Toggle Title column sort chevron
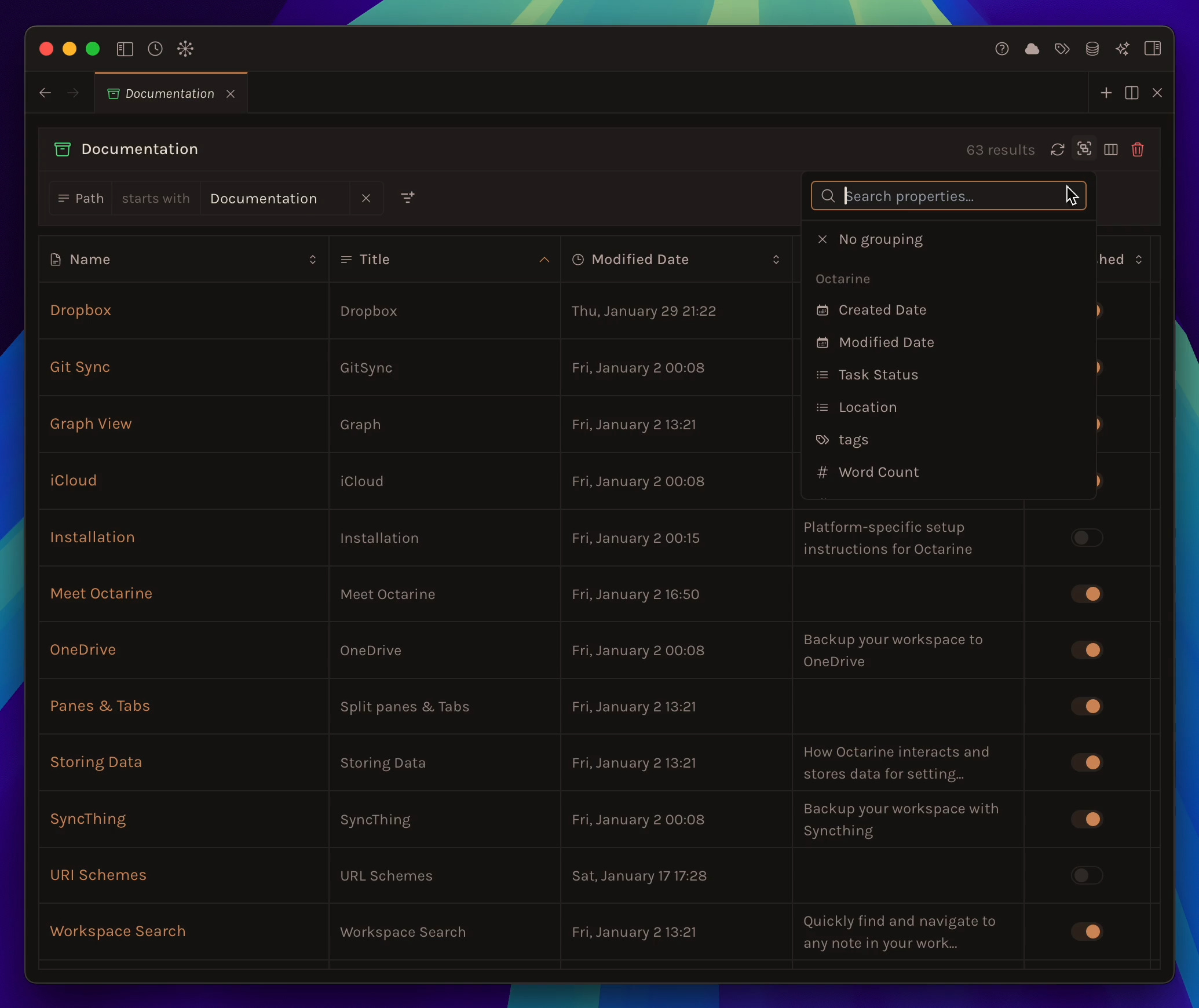Screen dimensions: 1199x1008 pos(544,260)
